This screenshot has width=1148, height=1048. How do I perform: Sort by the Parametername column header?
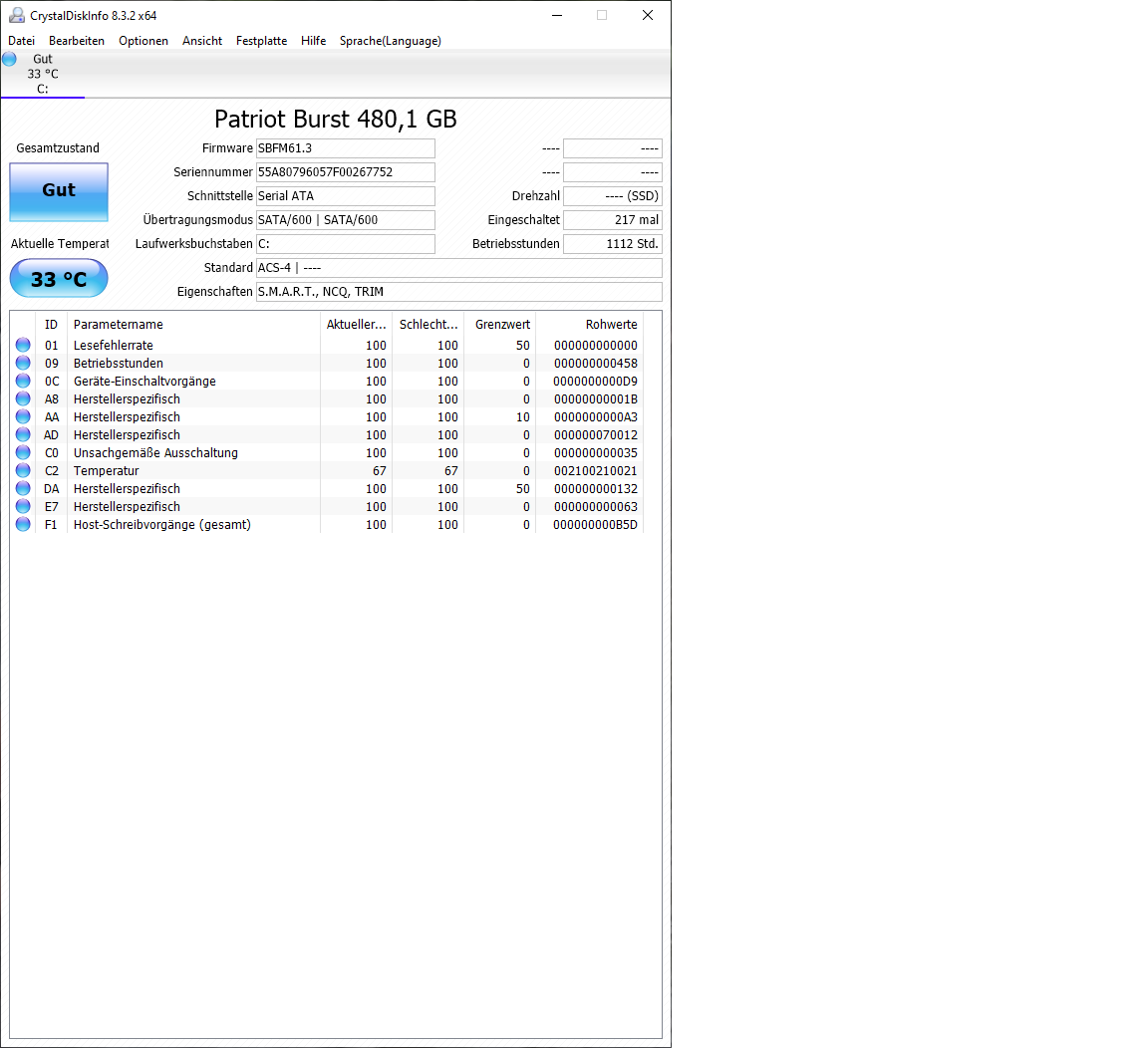pyautogui.click(x=193, y=324)
